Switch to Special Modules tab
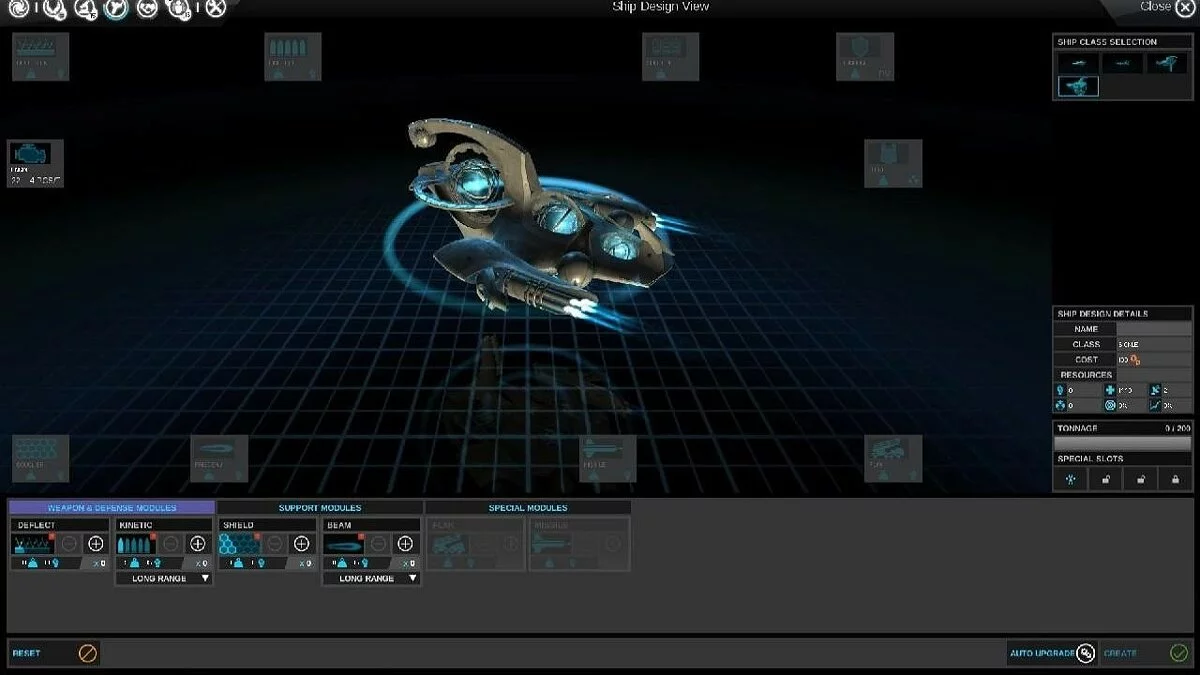The width and height of the screenshot is (1200, 675). tap(527, 508)
